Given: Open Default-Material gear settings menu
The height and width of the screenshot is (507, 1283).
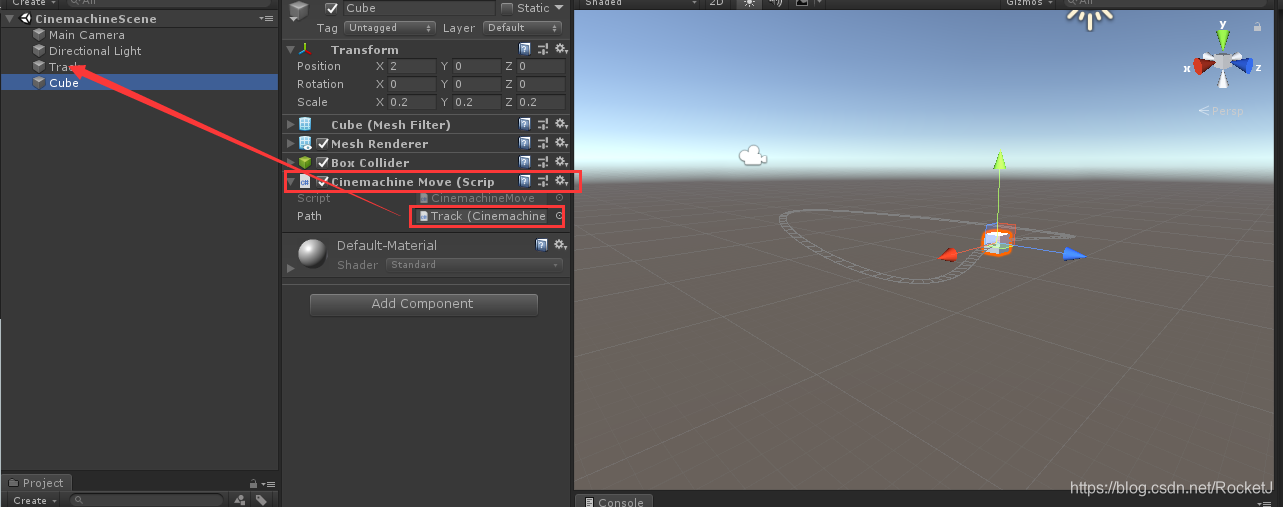Looking at the screenshot, I should point(559,244).
